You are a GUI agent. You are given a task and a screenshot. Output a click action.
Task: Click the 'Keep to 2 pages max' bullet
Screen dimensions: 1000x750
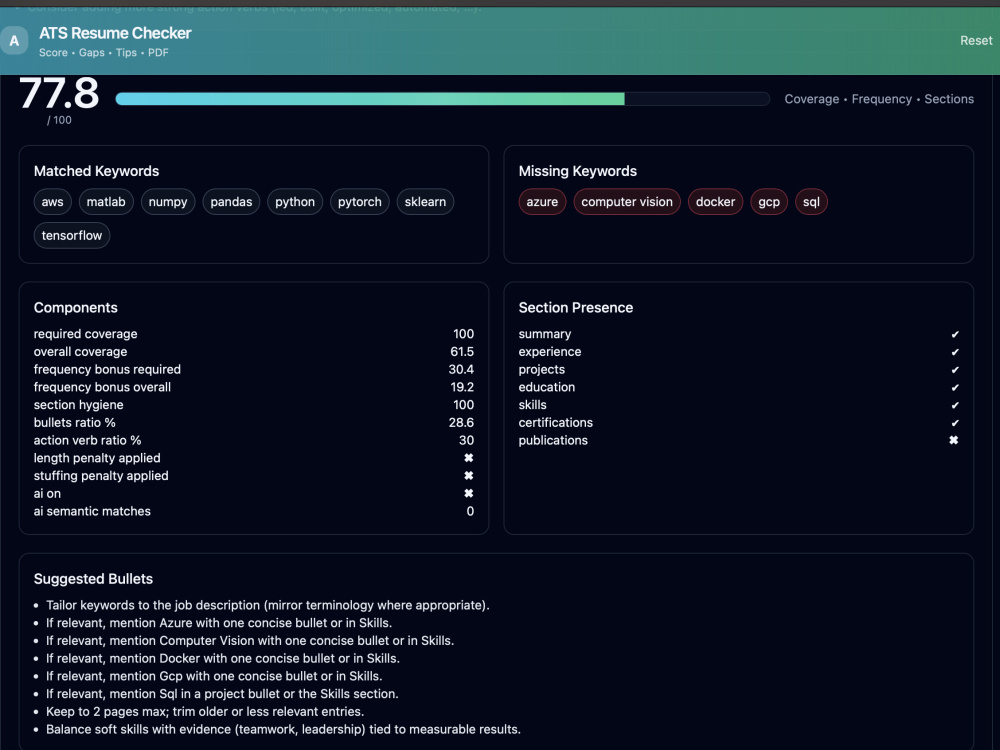click(x=205, y=711)
